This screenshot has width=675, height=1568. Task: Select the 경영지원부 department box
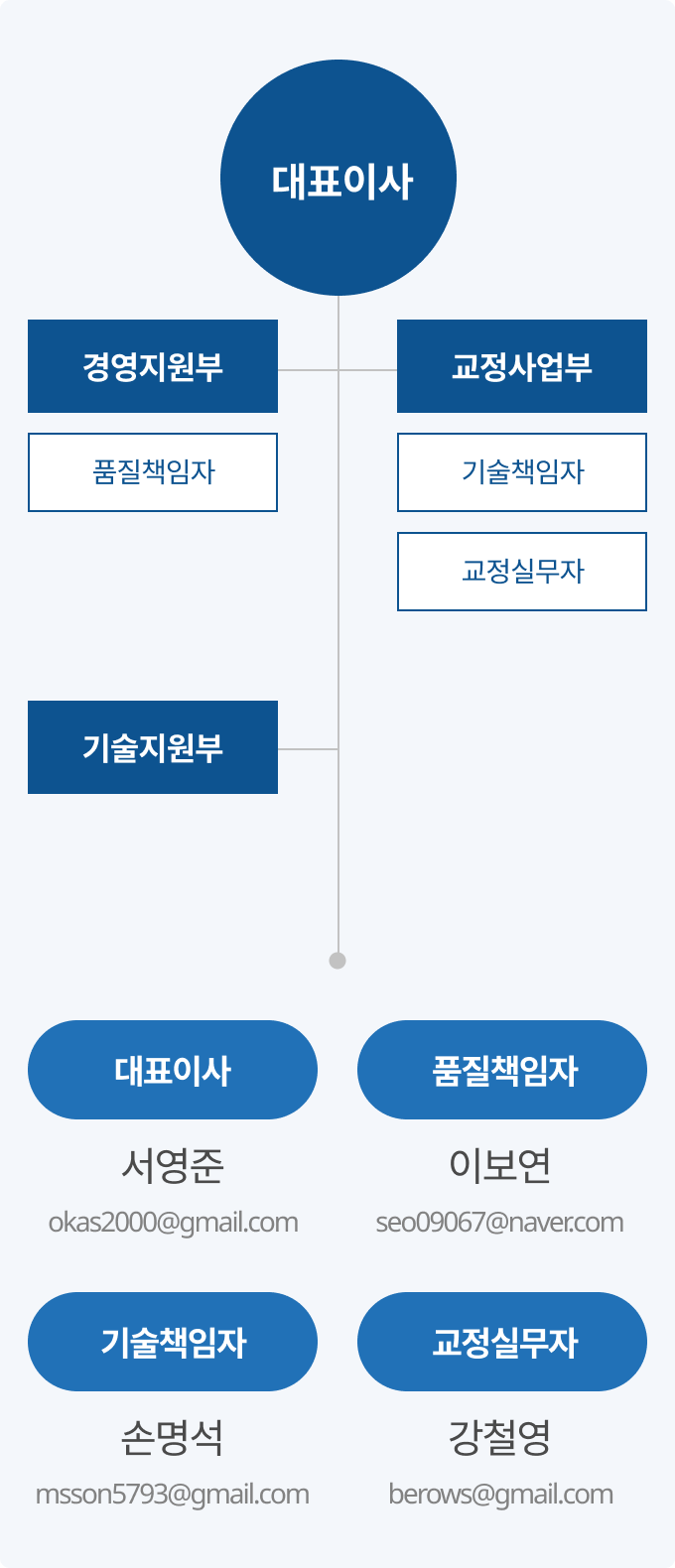coord(153,366)
